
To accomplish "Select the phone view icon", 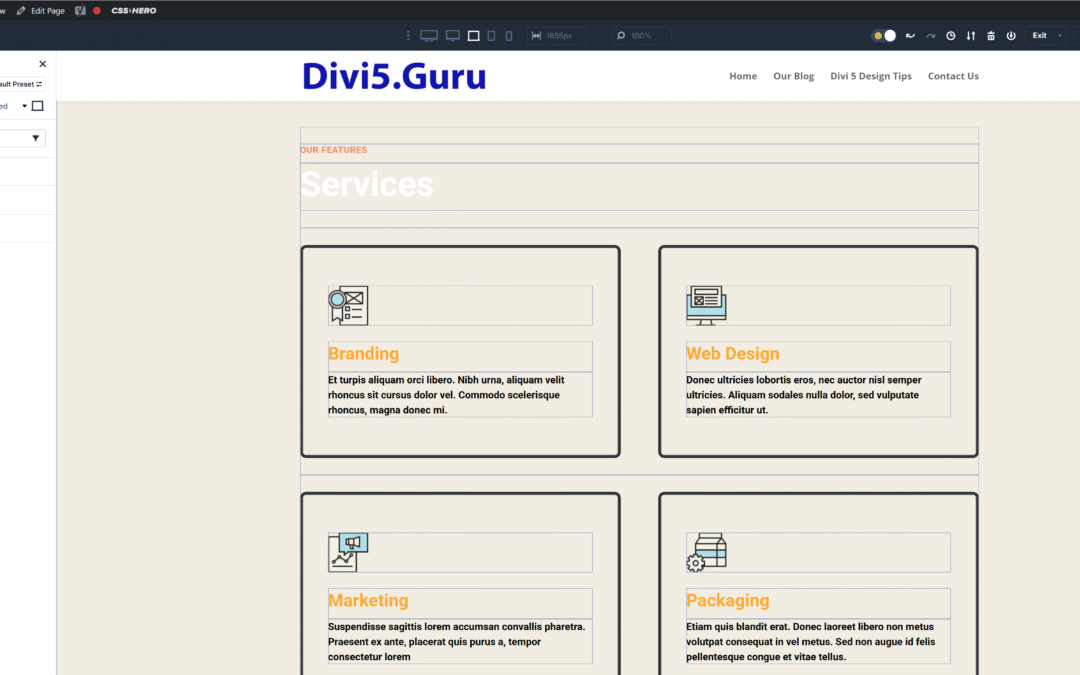I will (509, 36).
